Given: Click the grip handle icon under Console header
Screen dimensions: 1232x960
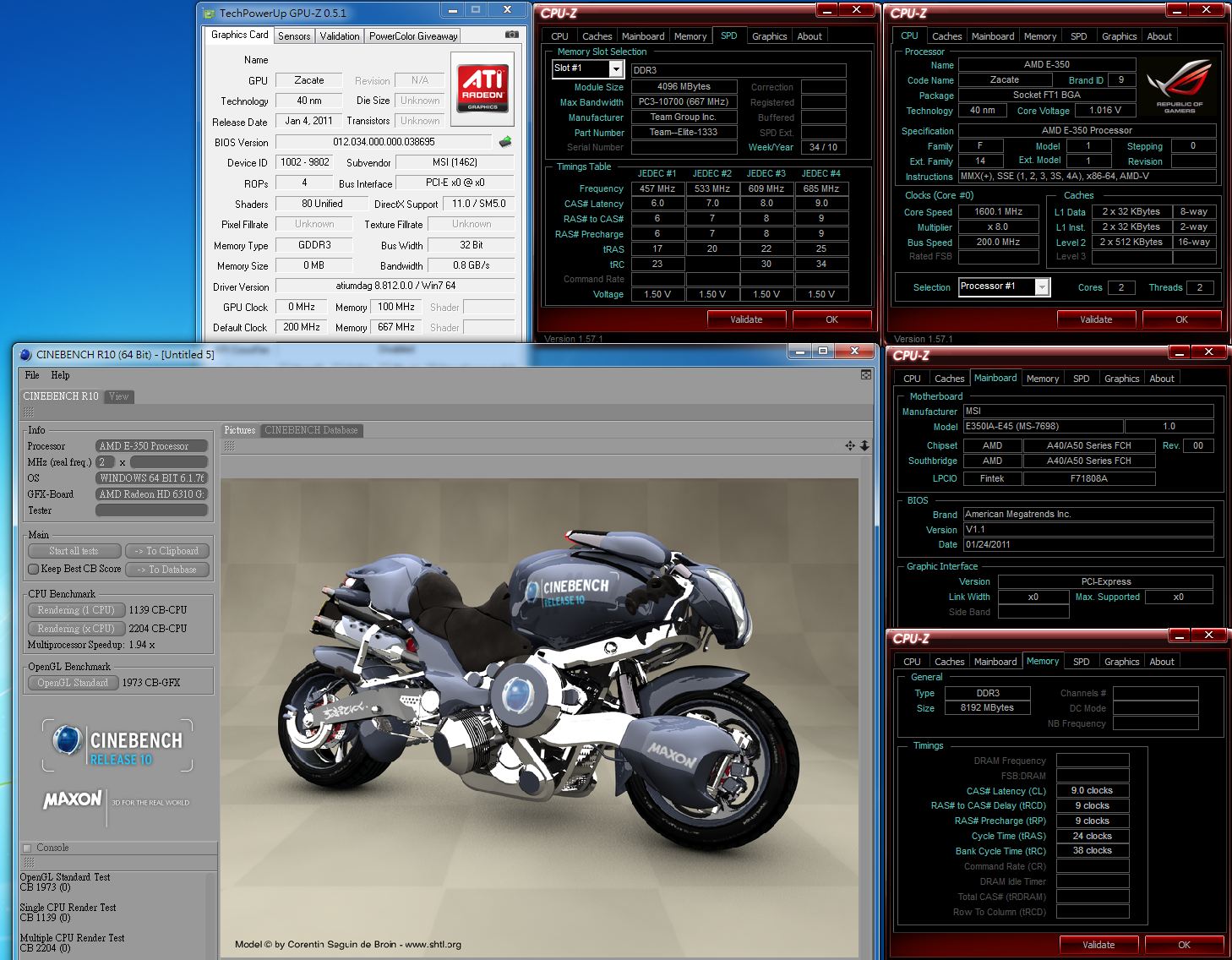Looking at the screenshot, I should point(28,863).
